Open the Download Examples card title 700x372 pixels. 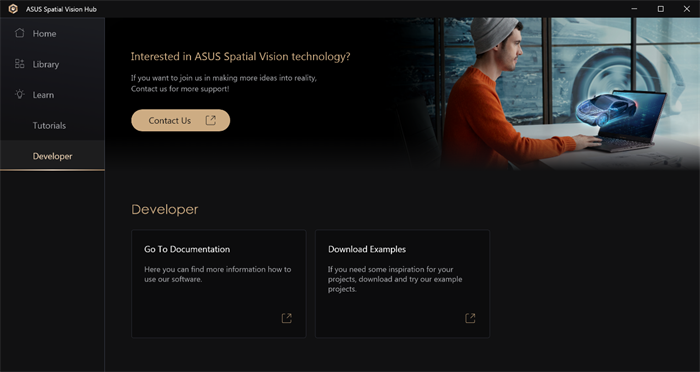(367, 249)
